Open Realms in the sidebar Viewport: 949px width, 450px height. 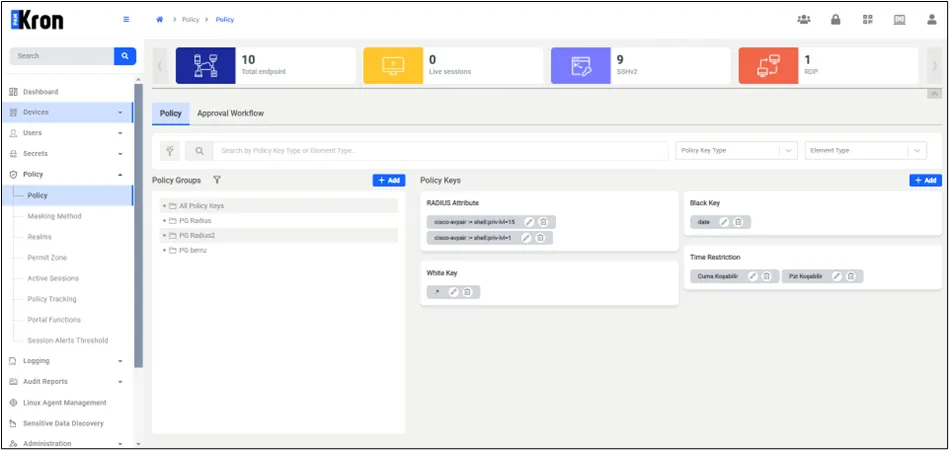click(39, 237)
